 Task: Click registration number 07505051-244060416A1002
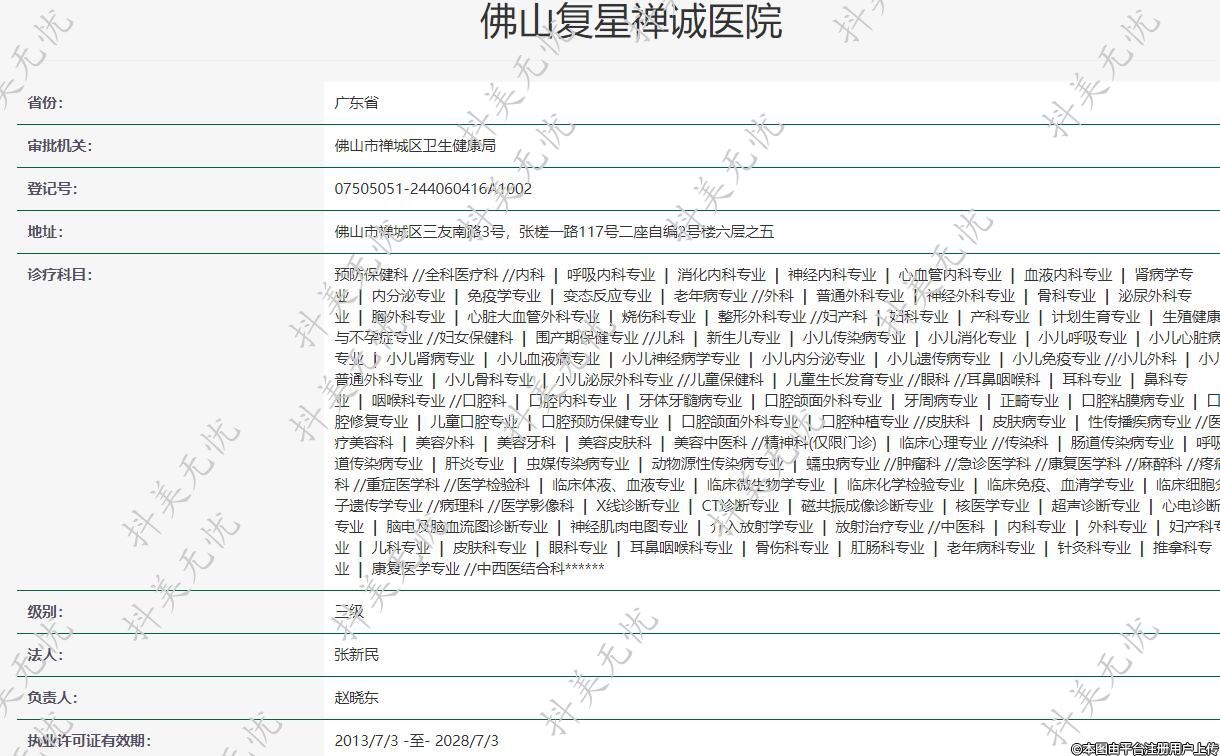tap(433, 189)
